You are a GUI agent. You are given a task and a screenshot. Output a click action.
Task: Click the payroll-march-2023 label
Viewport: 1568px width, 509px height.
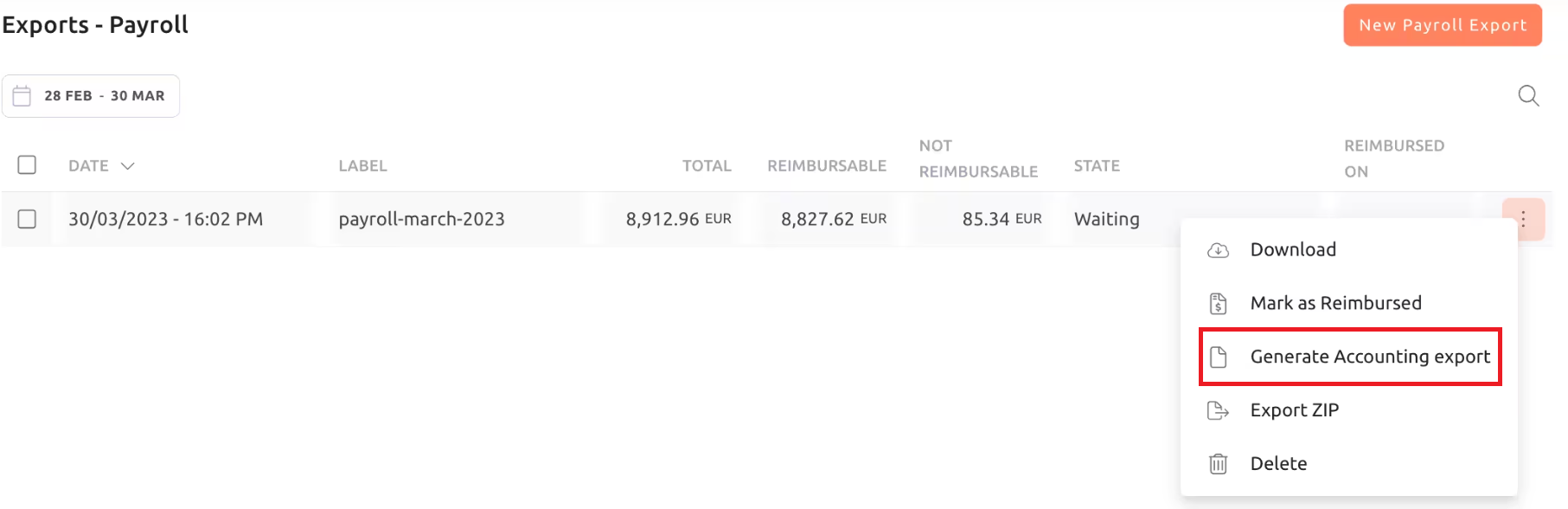coord(422,219)
